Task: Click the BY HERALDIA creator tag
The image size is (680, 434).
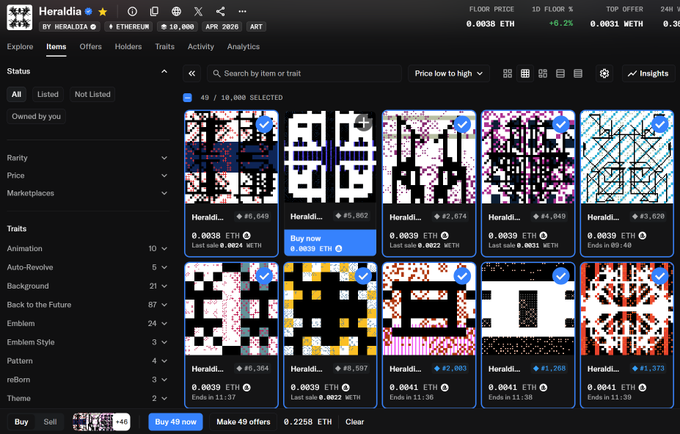Action: [x=69, y=27]
